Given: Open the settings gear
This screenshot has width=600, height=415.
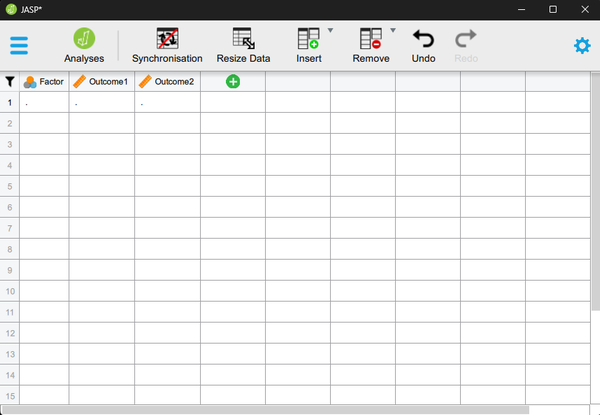Looking at the screenshot, I should (582, 46).
